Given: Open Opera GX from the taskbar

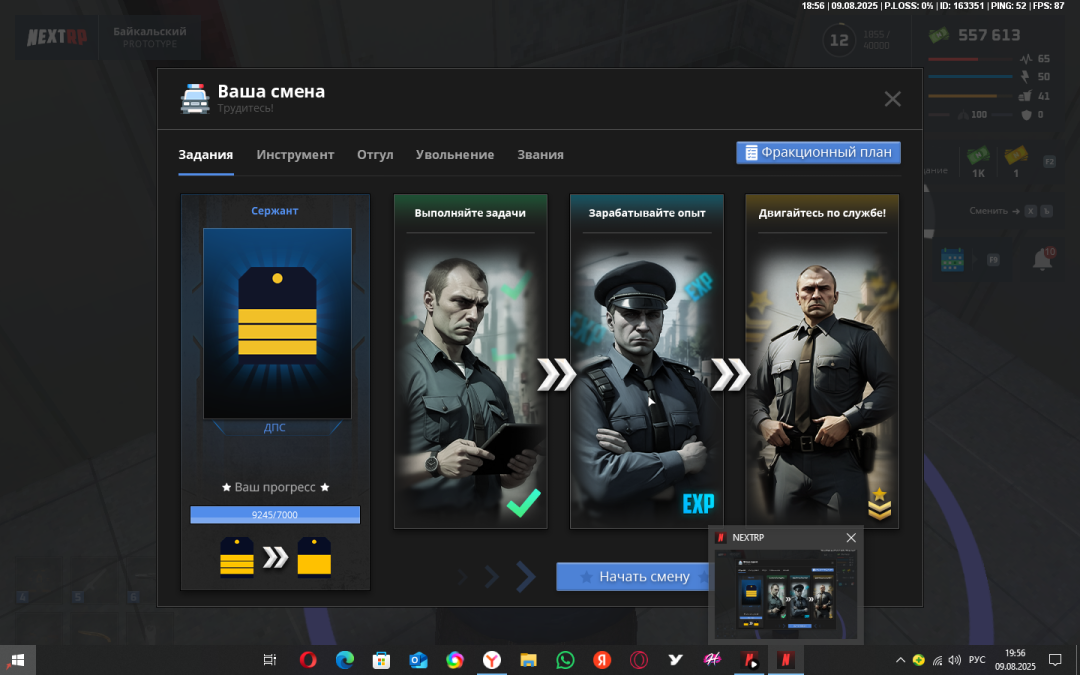Looking at the screenshot, I should pyautogui.click(x=638, y=660).
